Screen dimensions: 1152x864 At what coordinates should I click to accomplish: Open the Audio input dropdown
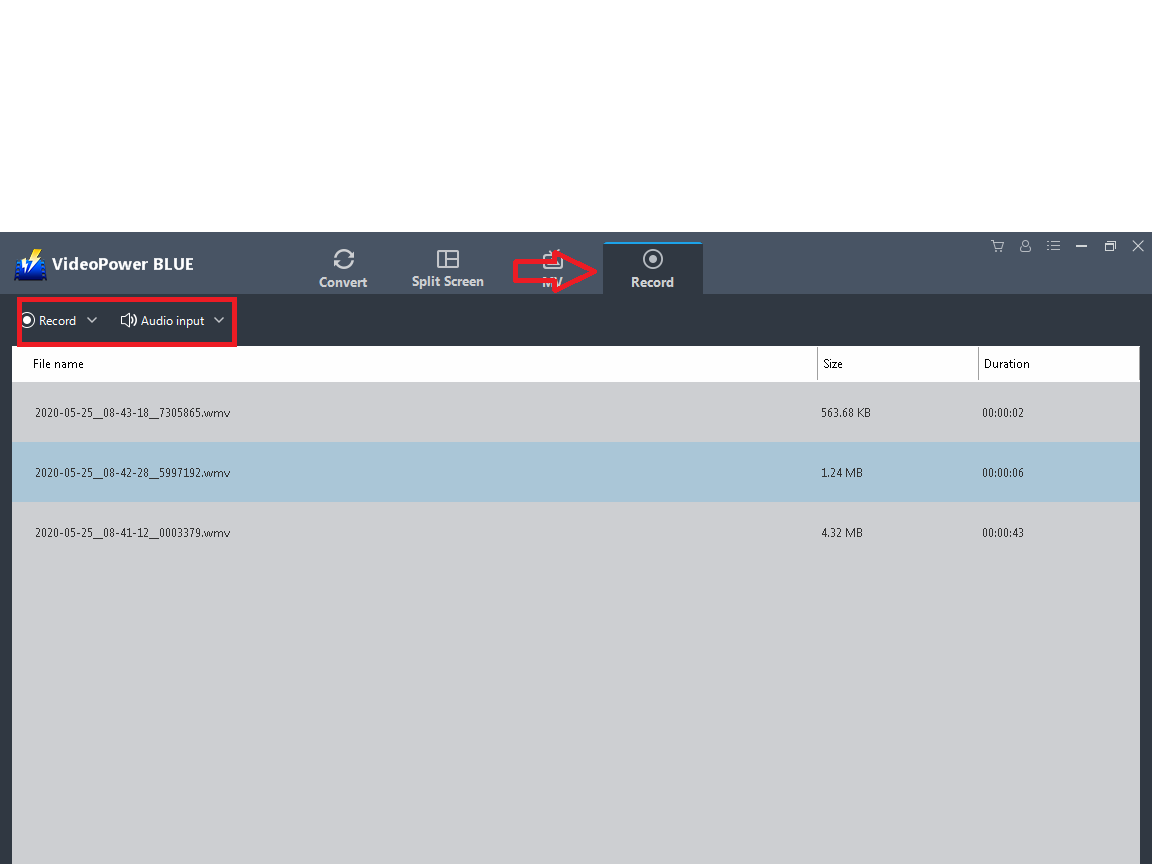pos(219,320)
